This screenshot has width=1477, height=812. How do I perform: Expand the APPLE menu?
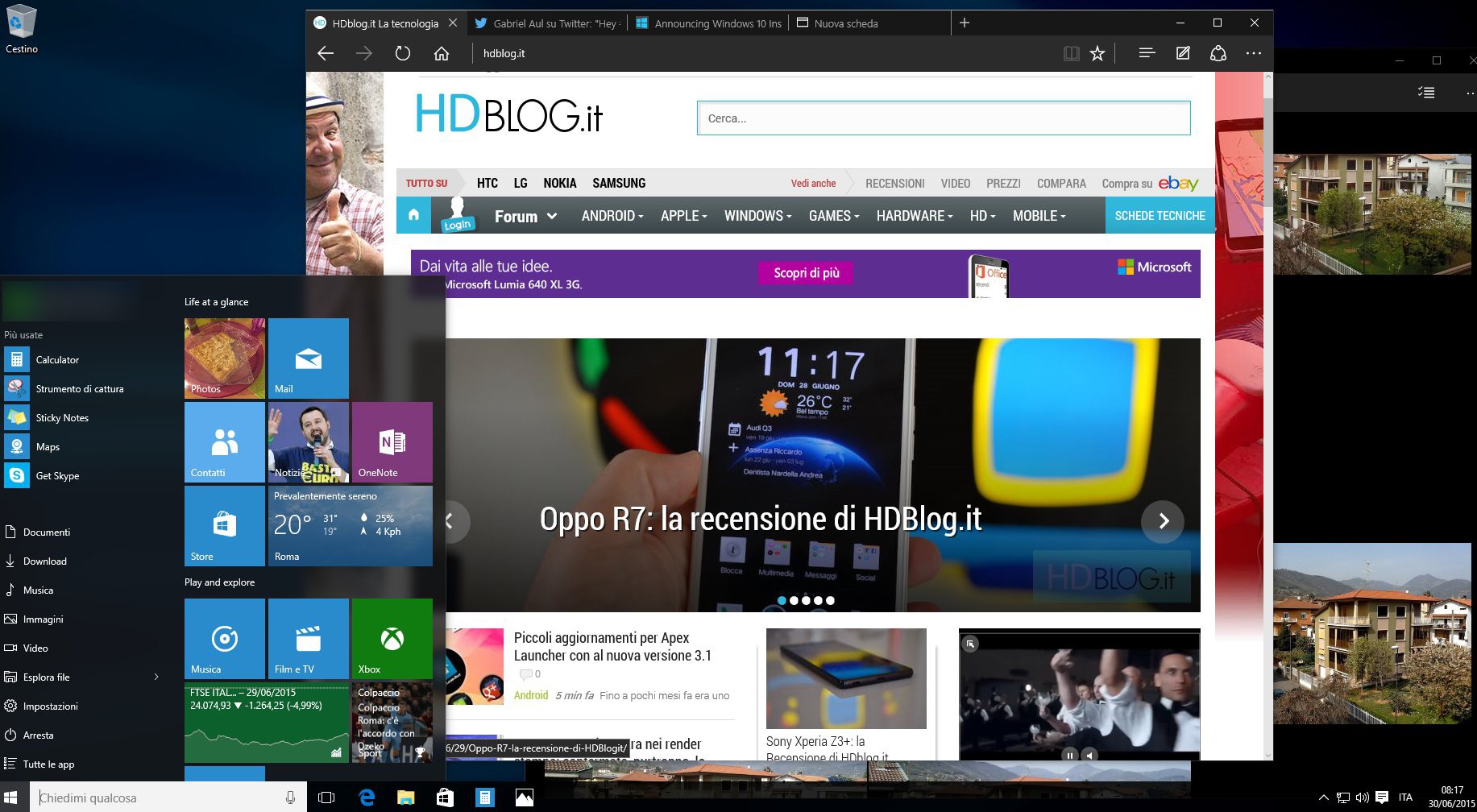click(x=683, y=216)
